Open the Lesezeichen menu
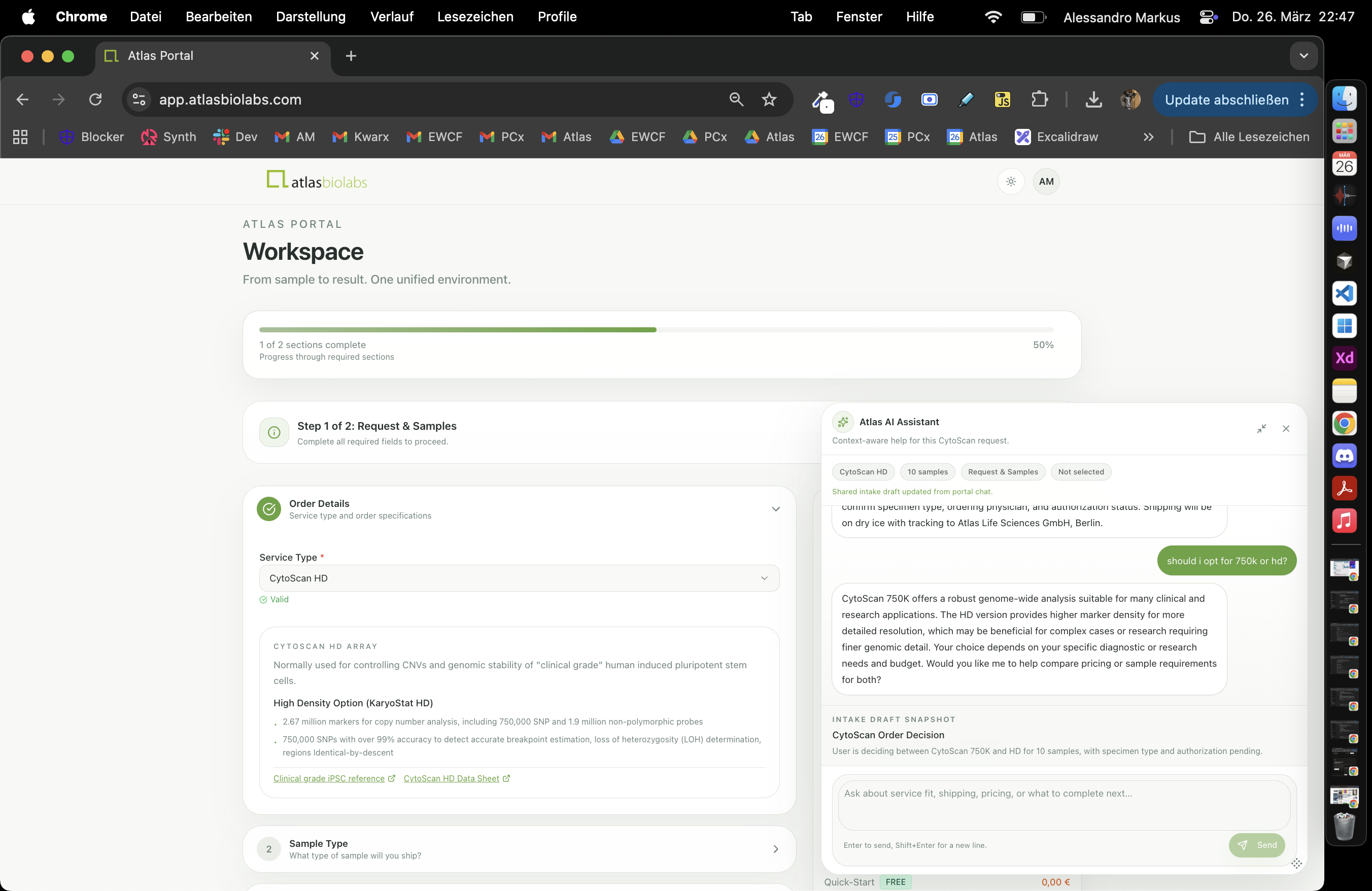This screenshot has width=1372, height=891. click(x=475, y=17)
